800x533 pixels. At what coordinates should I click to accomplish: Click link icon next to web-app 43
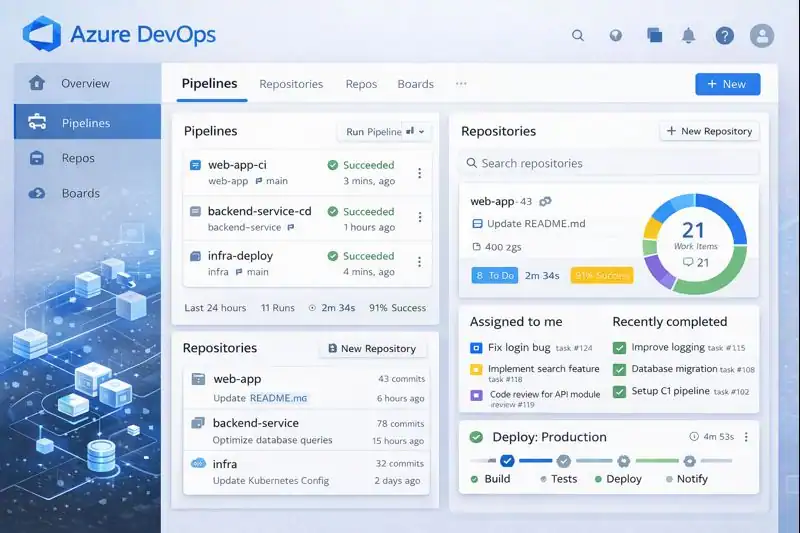click(x=545, y=201)
